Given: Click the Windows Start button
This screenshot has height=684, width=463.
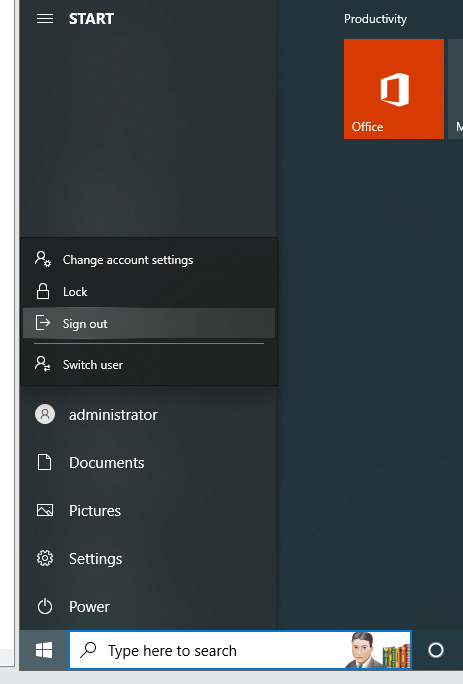Looking at the screenshot, I should 44,650.
